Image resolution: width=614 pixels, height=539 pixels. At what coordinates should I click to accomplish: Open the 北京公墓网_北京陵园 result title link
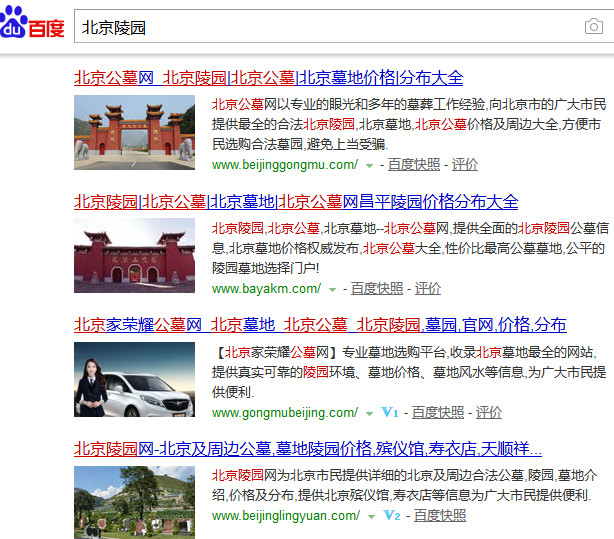point(268,78)
